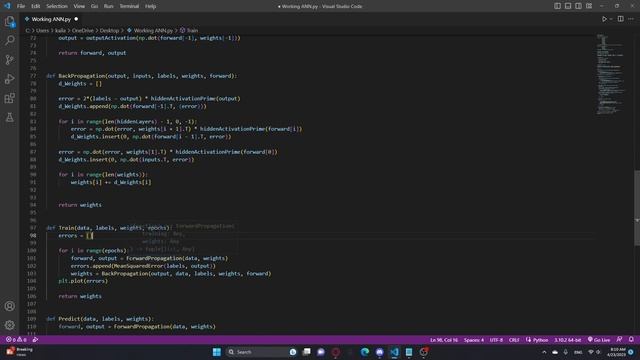Open the Windows Start menu
Screen dimensions: 640x360
(217, 352)
